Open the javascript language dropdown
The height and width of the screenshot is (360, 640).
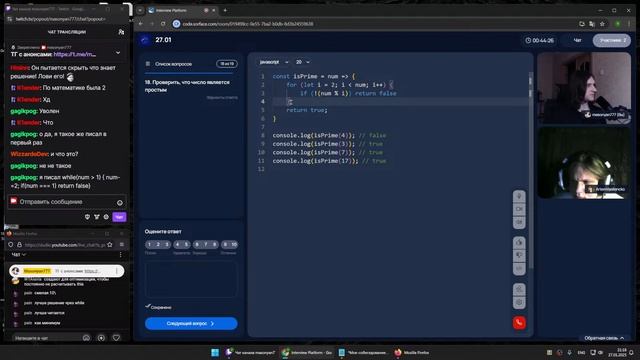click(274, 62)
